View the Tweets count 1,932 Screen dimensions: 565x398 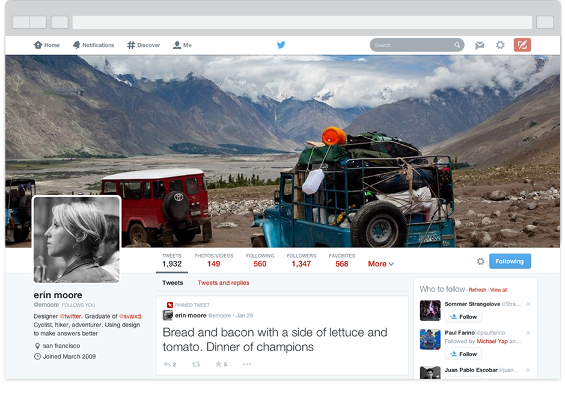(172, 261)
